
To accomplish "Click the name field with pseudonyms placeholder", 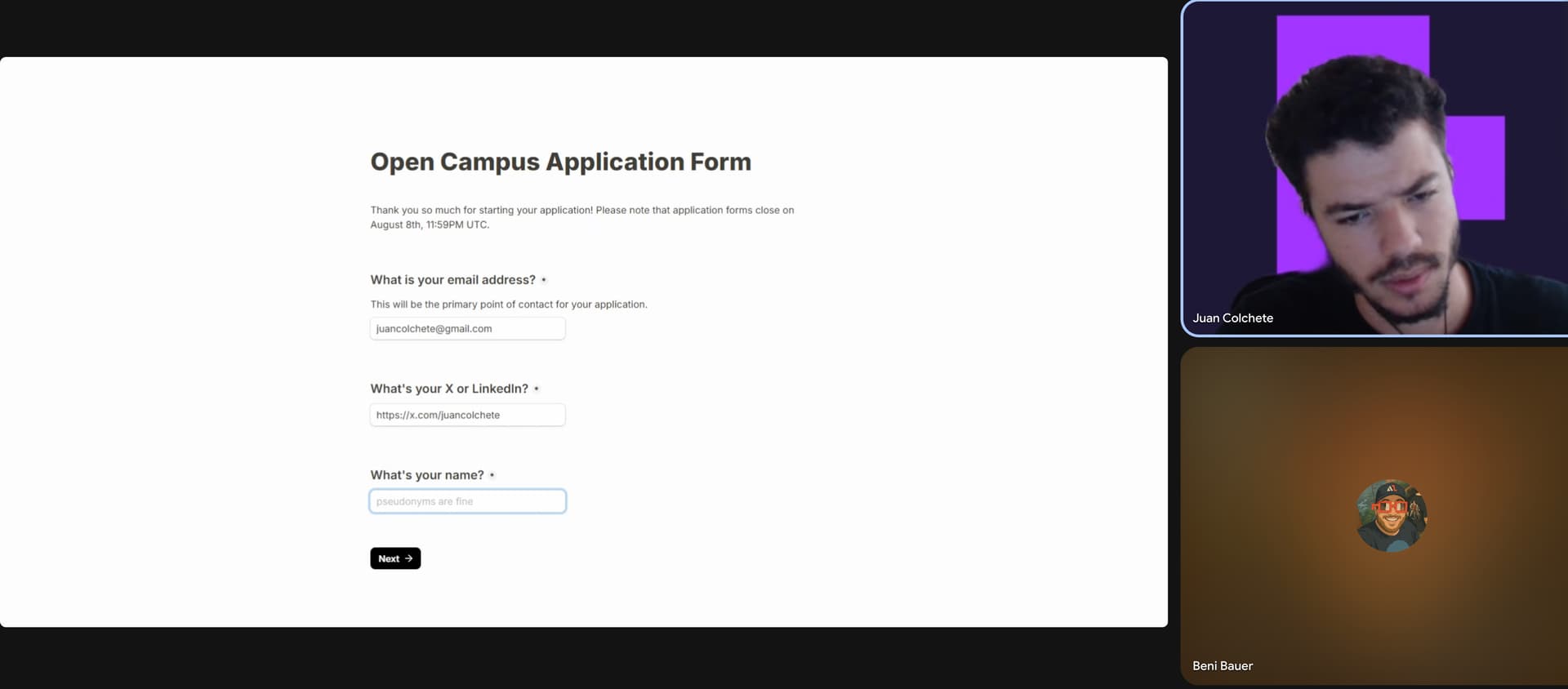I will pos(467,501).
